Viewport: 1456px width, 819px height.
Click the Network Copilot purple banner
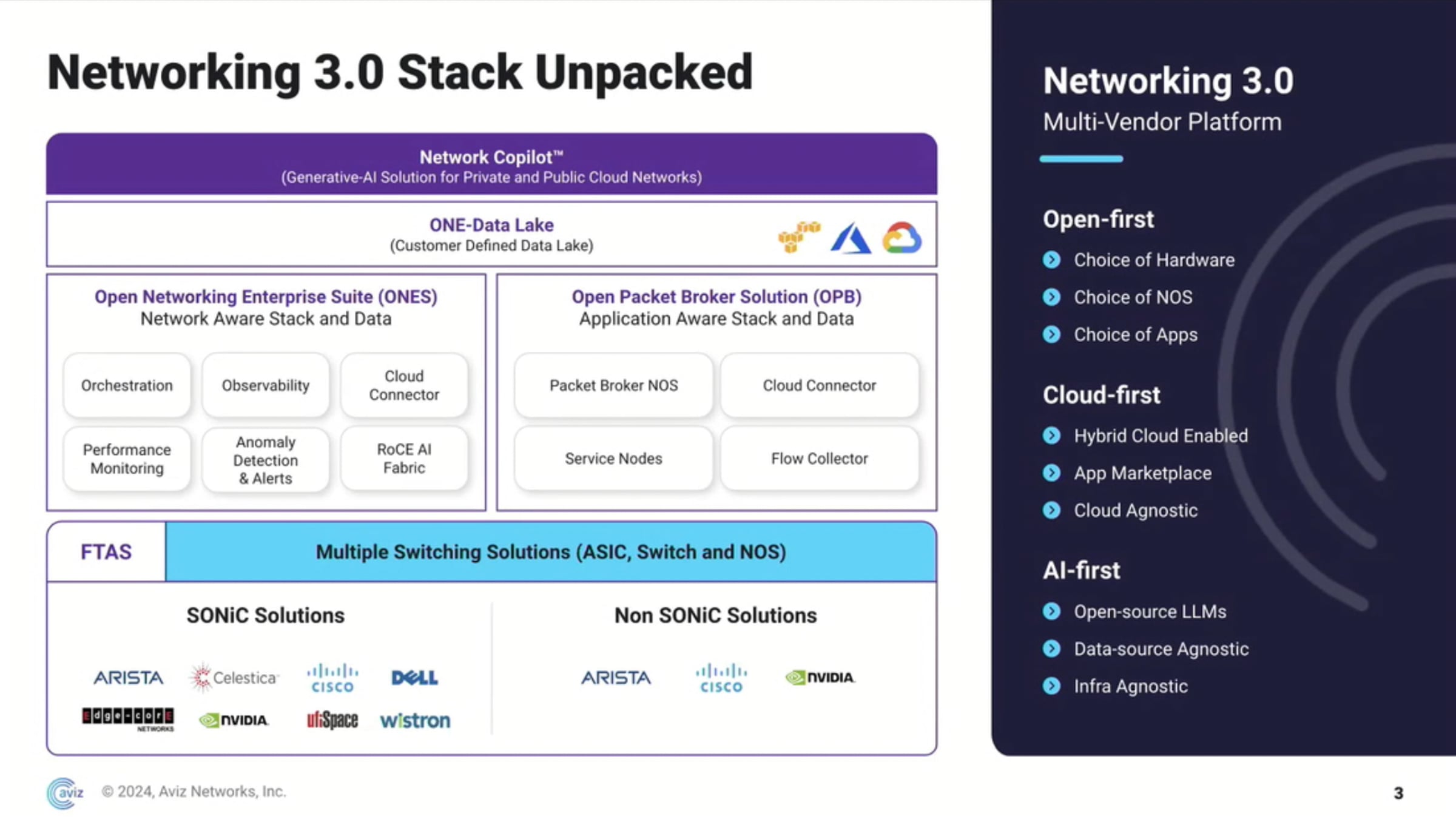491,165
